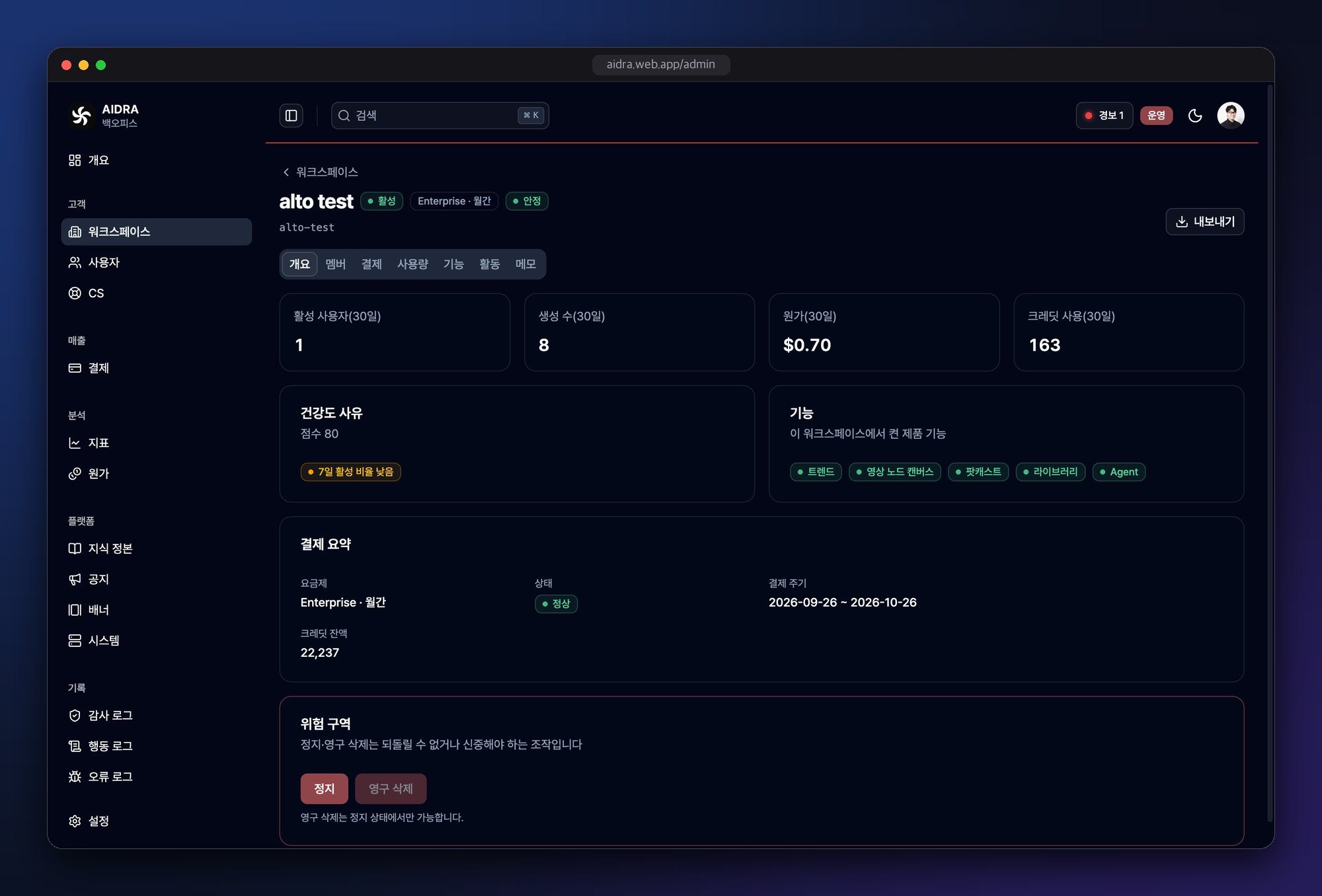1322x896 pixels.
Task: Click the page vertical scrollbar
Action: click(x=1270, y=453)
